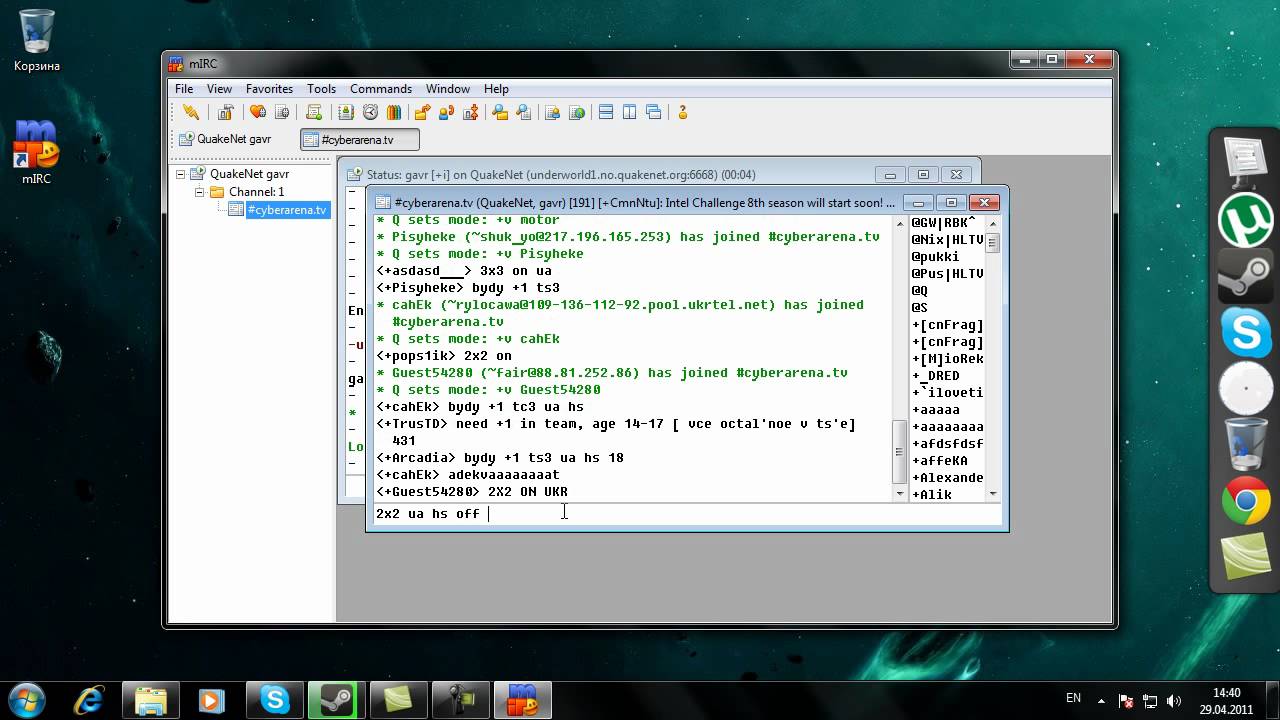
Task: Click the About question mark toolbar icon
Action: click(x=683, y=113)
